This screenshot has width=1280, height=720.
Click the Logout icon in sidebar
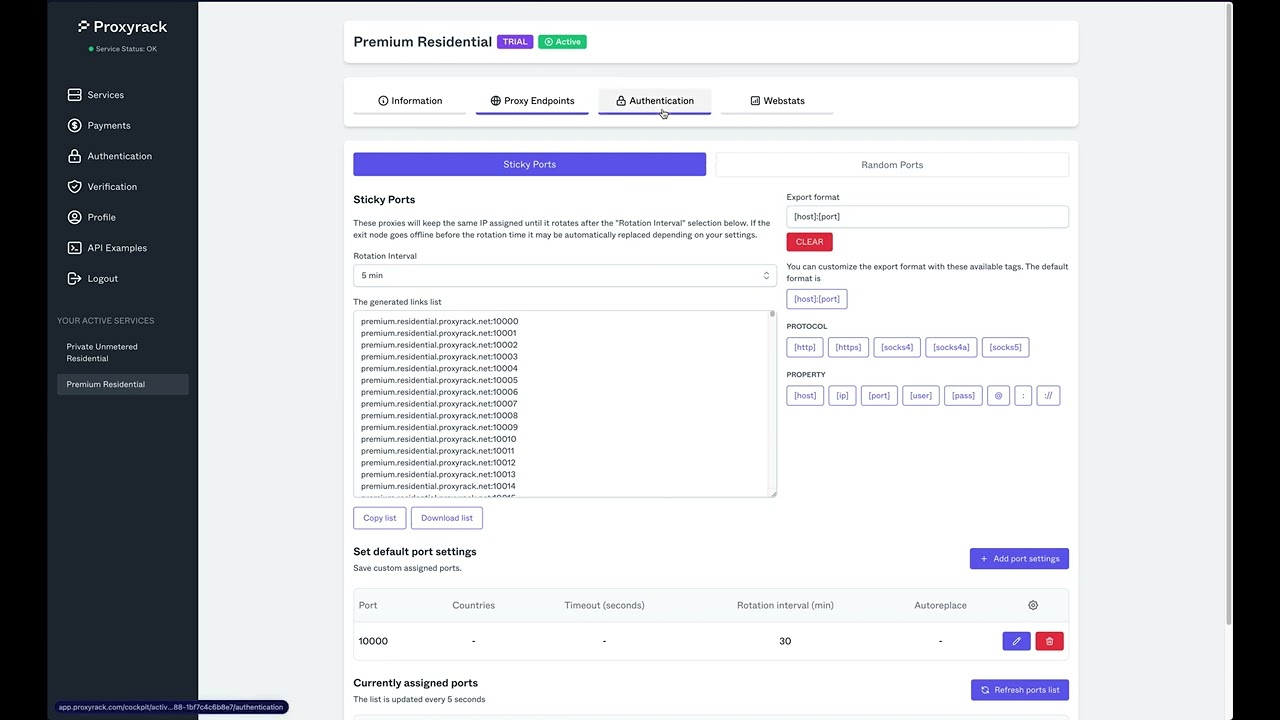pyautogui.click(x=74, y=279)
